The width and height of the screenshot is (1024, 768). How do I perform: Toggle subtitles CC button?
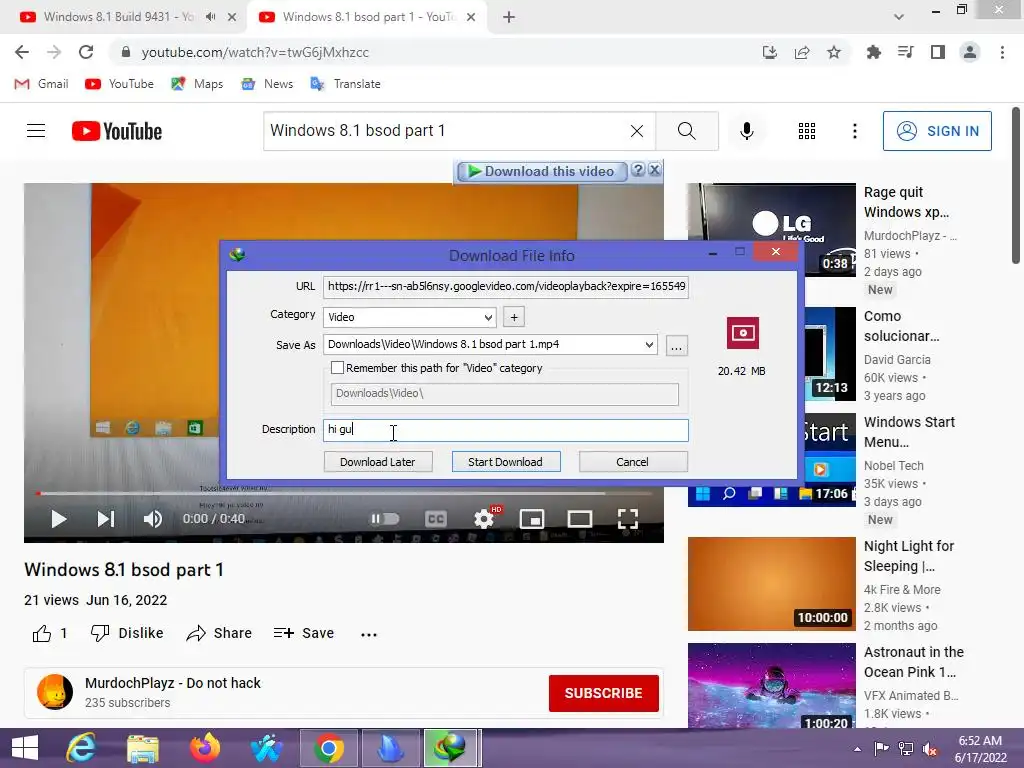coord(436,519)
